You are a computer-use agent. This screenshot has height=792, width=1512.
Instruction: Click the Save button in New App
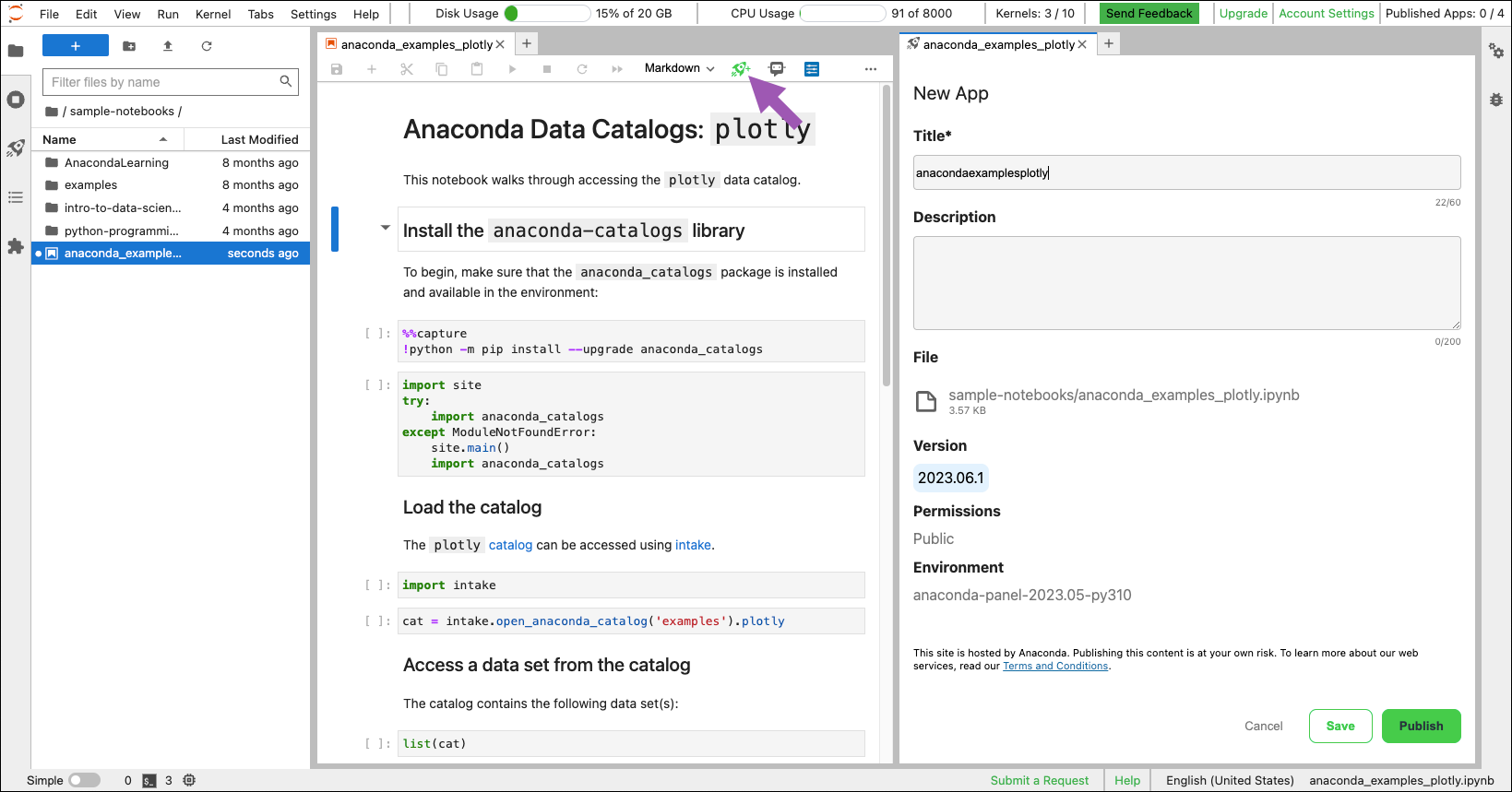pos(1340,726)
